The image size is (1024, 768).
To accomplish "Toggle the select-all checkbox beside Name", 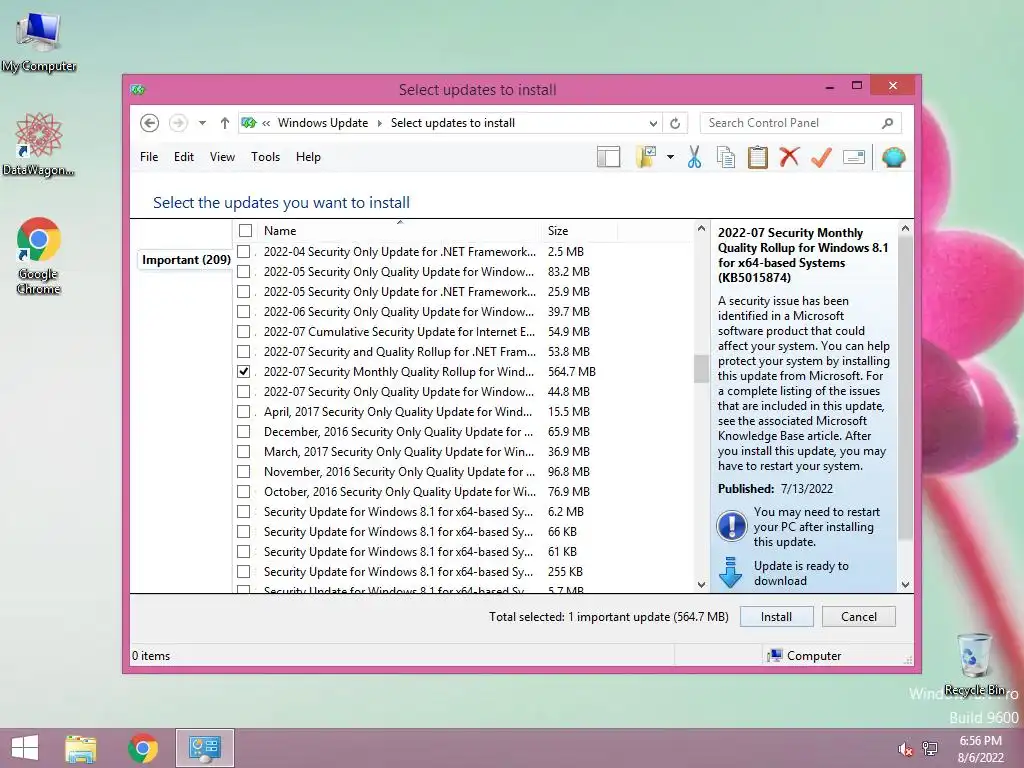I will point(246,231).
